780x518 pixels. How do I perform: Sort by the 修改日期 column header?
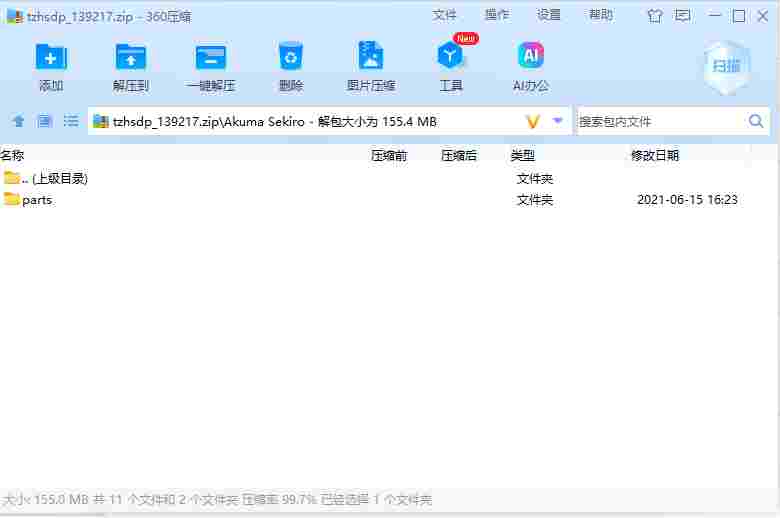click(x=655, y=156)
